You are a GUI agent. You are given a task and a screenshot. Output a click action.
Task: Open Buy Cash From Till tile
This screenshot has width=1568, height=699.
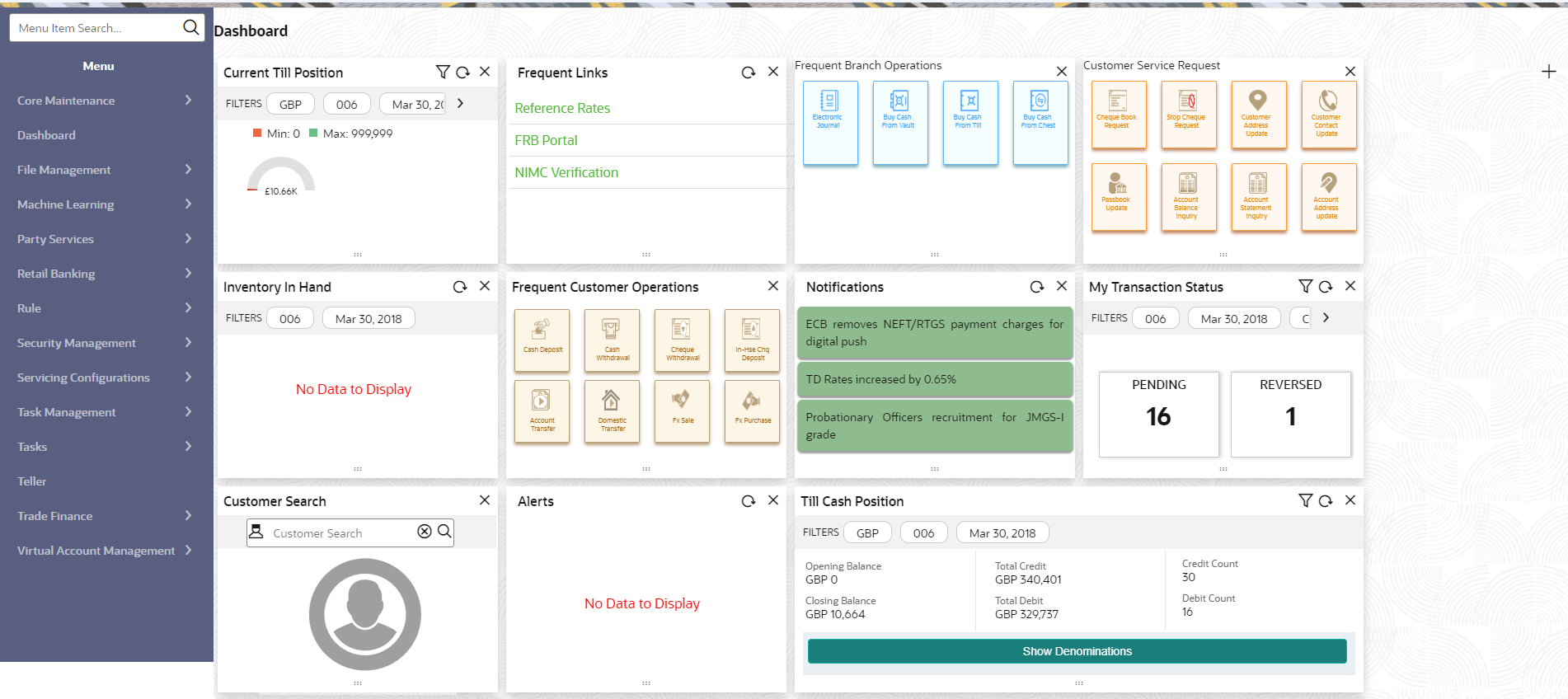(x=970, y=123)
